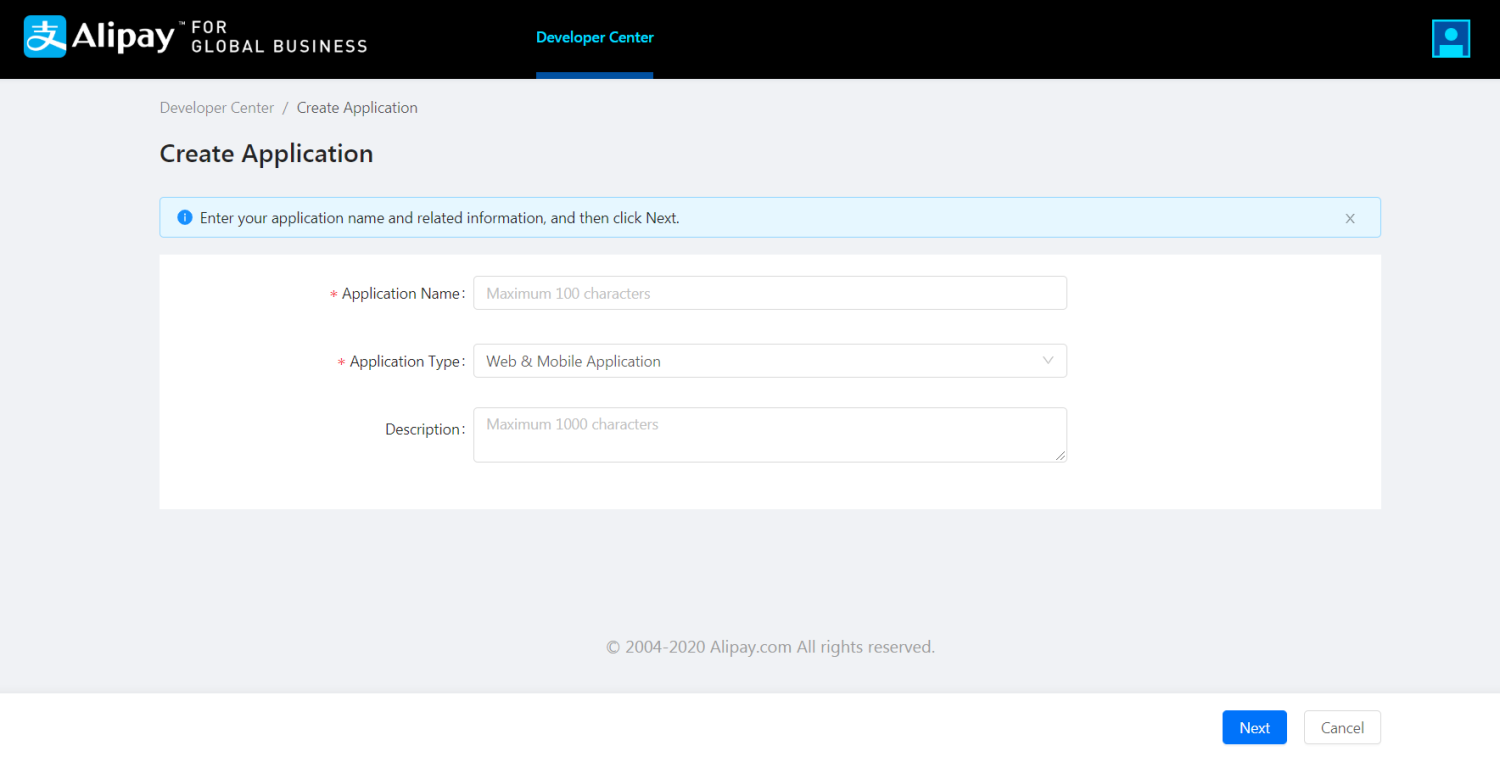1500x757 pixels.
Task: Dismiss the info banner with the X
Action: 1350,218
